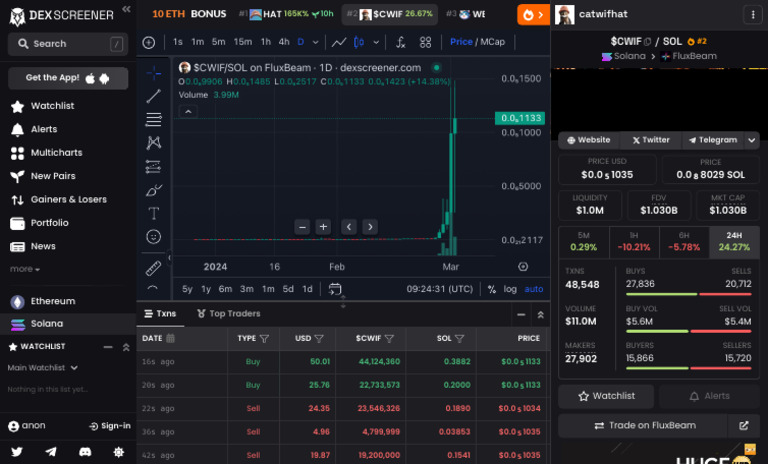Select candlestick chart type icon
The width and height of the screenshot is (768, 464).
359,43
